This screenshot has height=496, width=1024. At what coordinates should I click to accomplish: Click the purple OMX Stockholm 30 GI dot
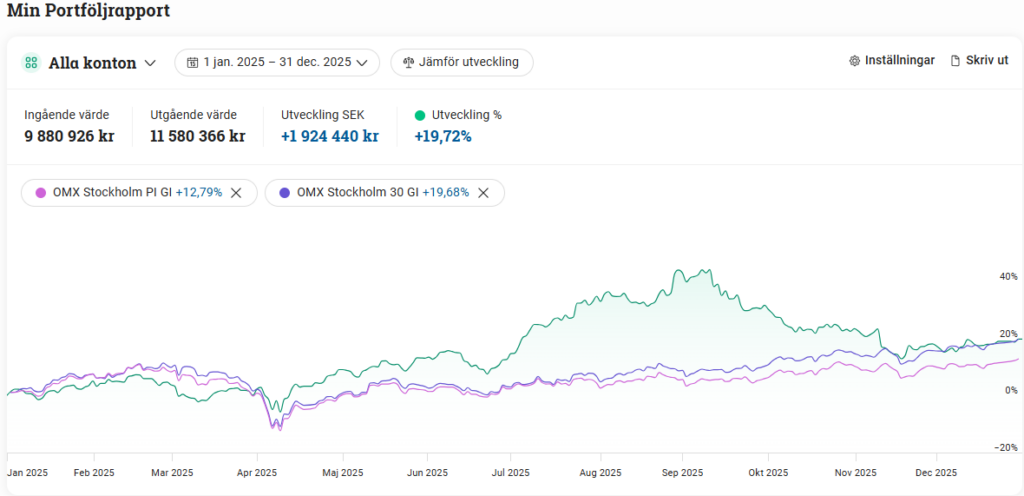285,193
